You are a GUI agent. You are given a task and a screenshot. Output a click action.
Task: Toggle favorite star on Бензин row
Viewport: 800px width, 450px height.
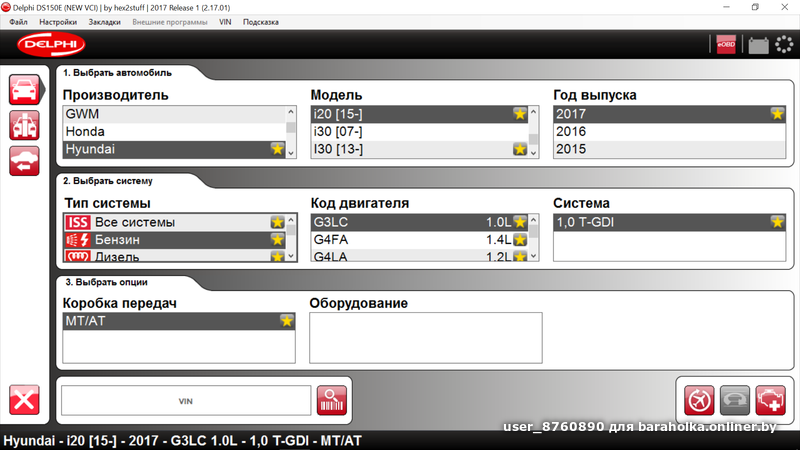[277, 239]
